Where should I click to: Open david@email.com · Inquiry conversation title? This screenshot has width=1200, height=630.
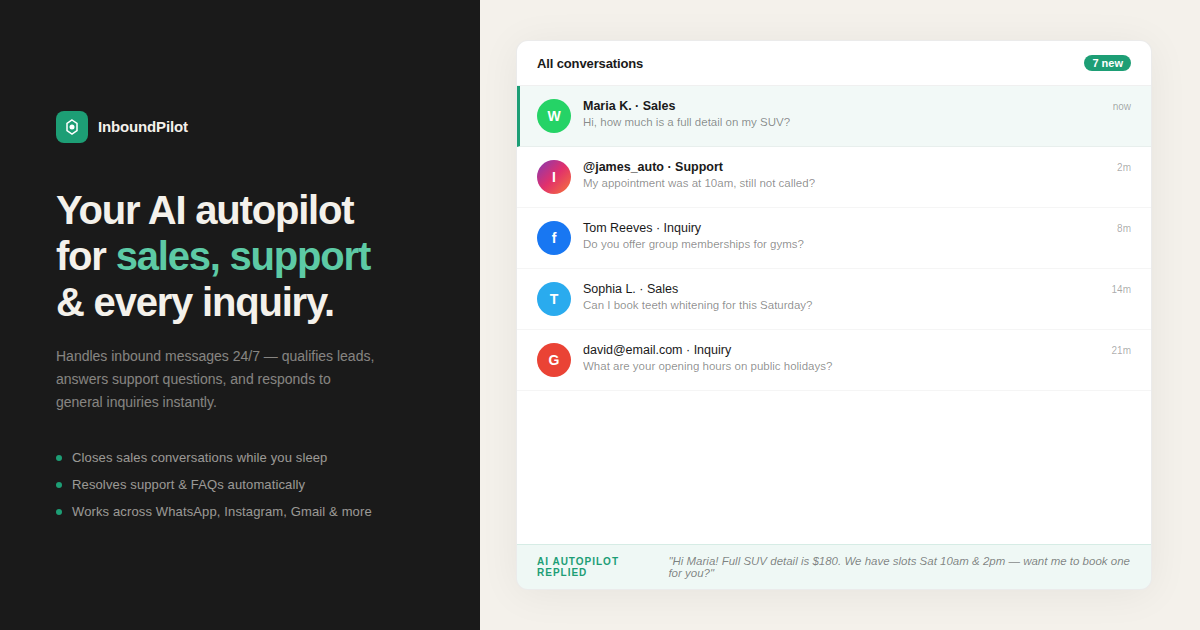point(657,350)
